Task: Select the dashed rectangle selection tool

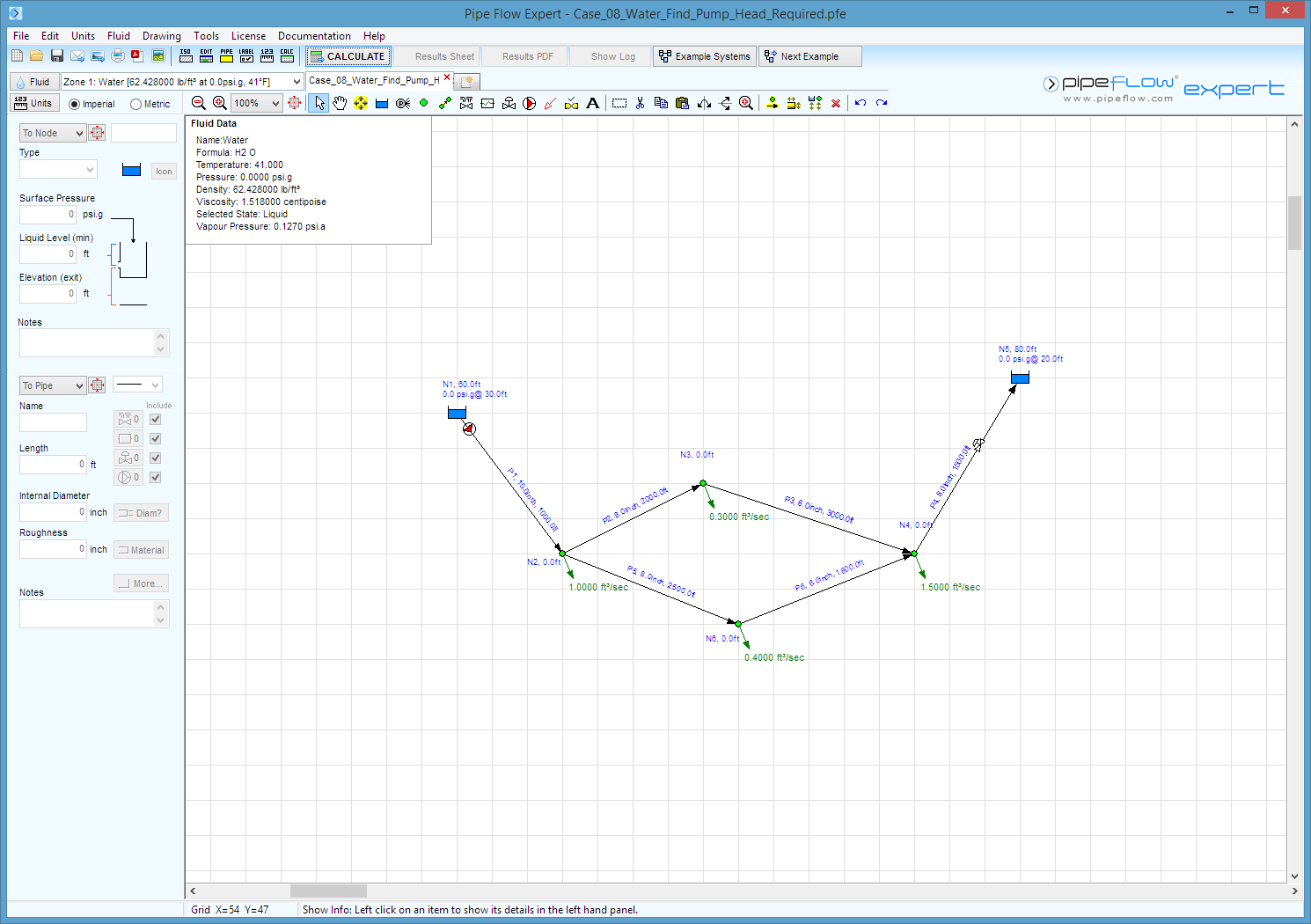Action: (619, 103)
